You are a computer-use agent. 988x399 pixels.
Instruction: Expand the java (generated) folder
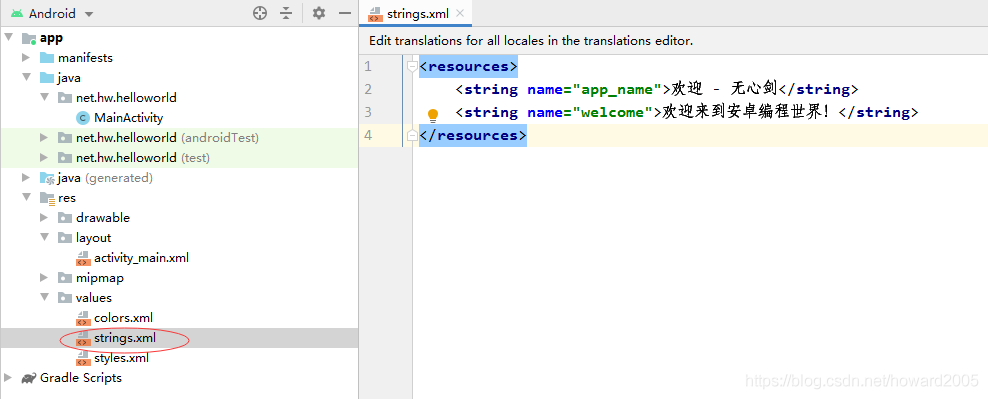(x=26, y=178)
